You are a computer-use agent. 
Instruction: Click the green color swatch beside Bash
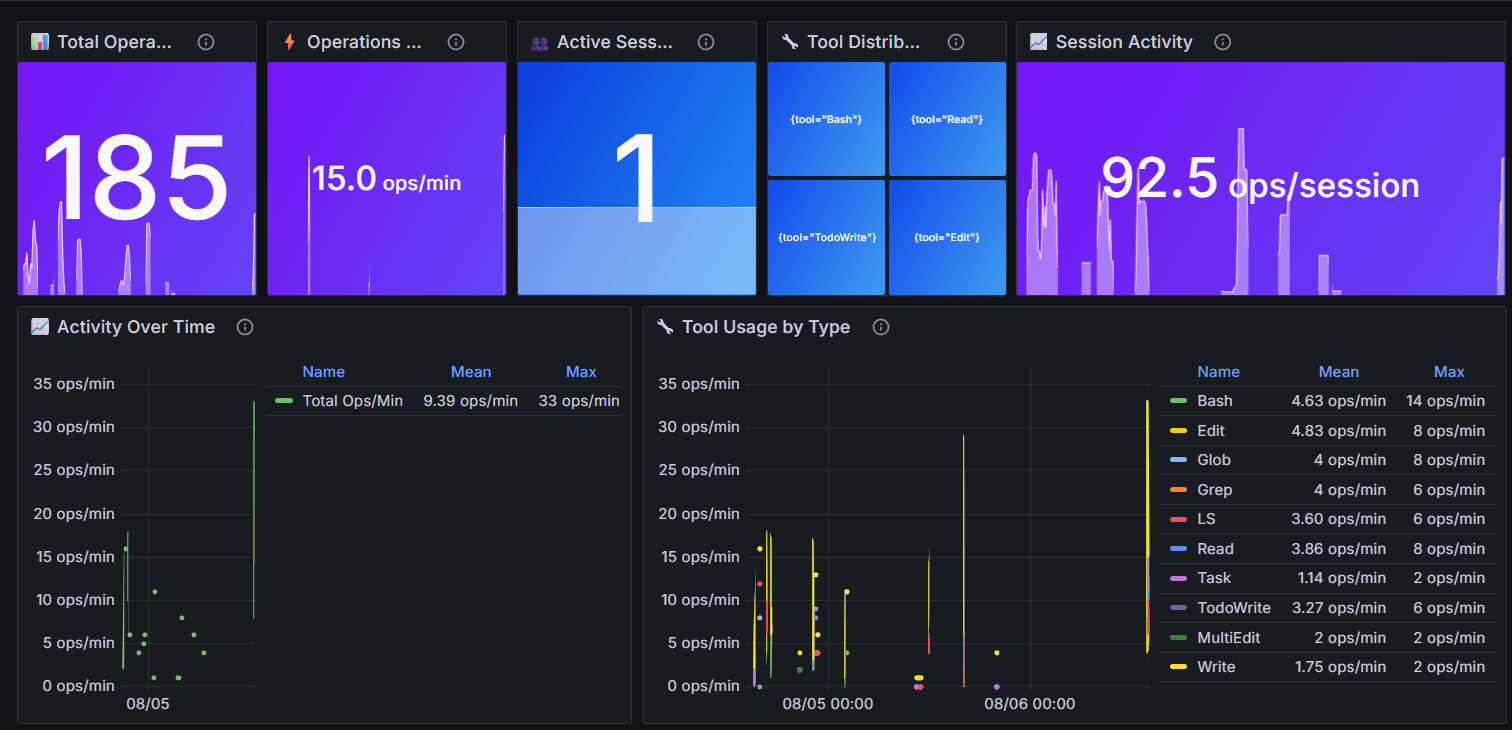tap(1179, 400)
